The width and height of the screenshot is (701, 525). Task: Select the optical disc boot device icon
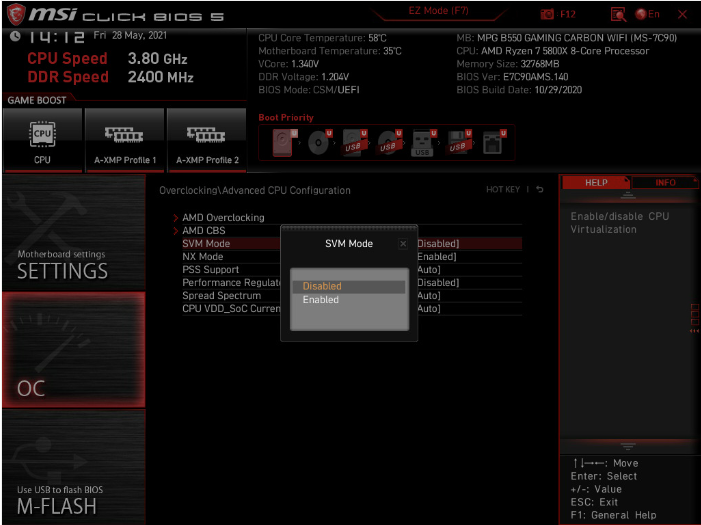[320, 143]
